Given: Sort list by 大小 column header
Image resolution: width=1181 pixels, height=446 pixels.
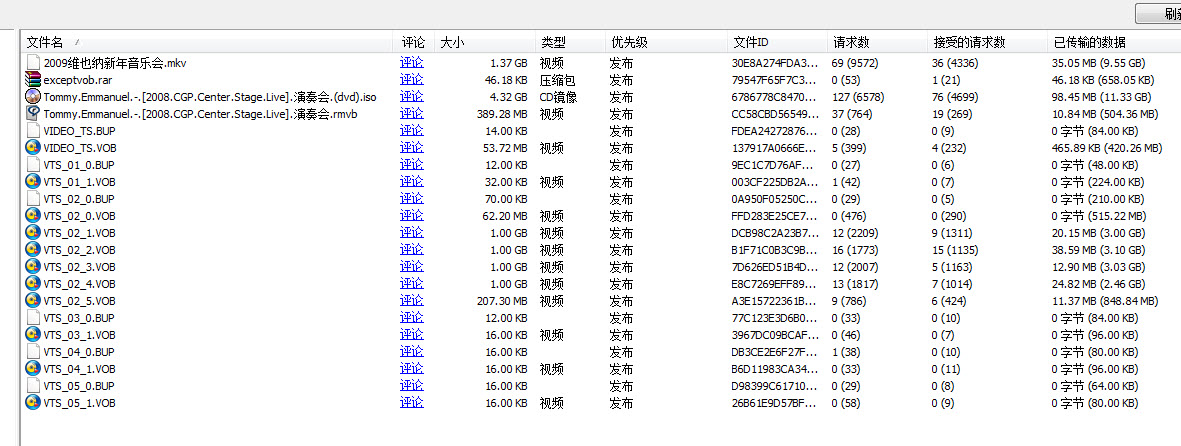Looking at the screenshot, I should (453, 42).
